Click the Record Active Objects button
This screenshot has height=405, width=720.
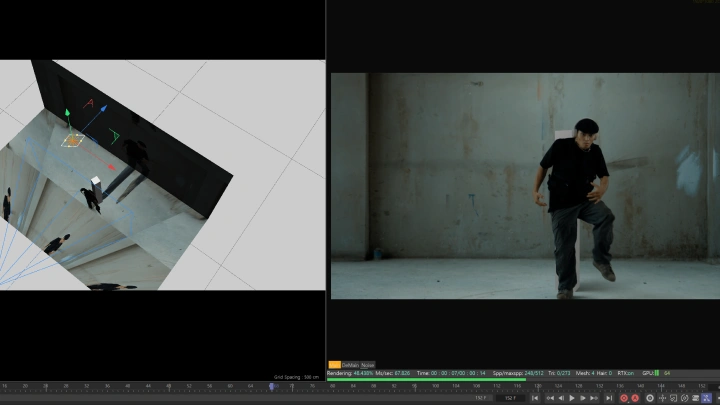point(624,398)
